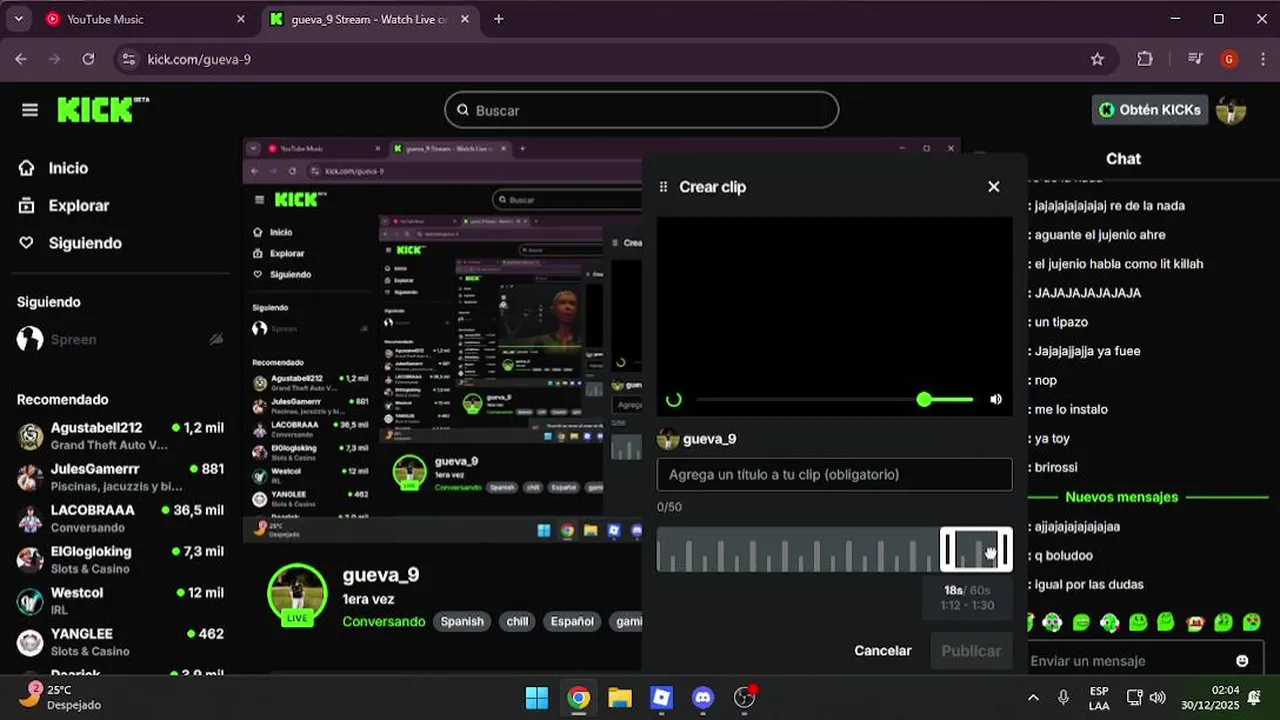The width and height of the screenshot is (1280, 720).
Task: Open Discord from the taskbar
Action: pos(703,697)
